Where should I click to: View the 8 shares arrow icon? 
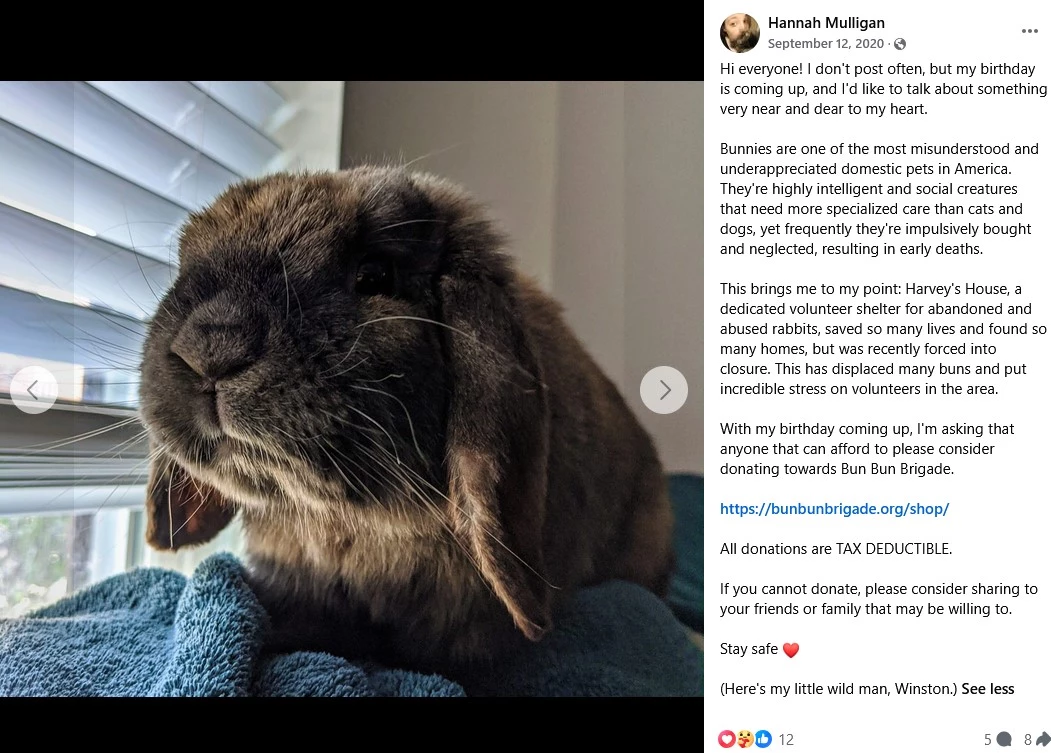(x=1043, y=739)
